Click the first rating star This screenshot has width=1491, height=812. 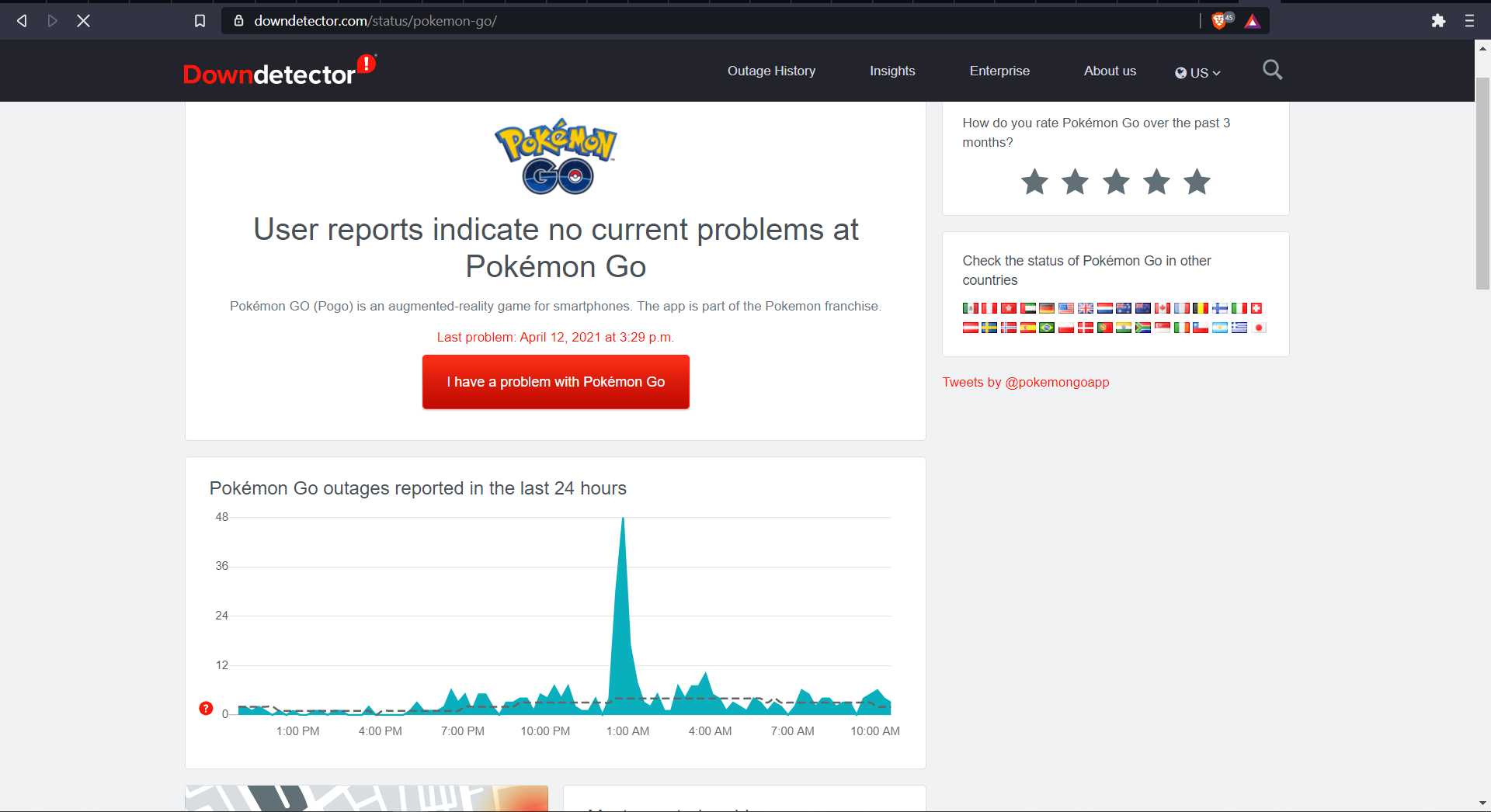[1034, 182]
